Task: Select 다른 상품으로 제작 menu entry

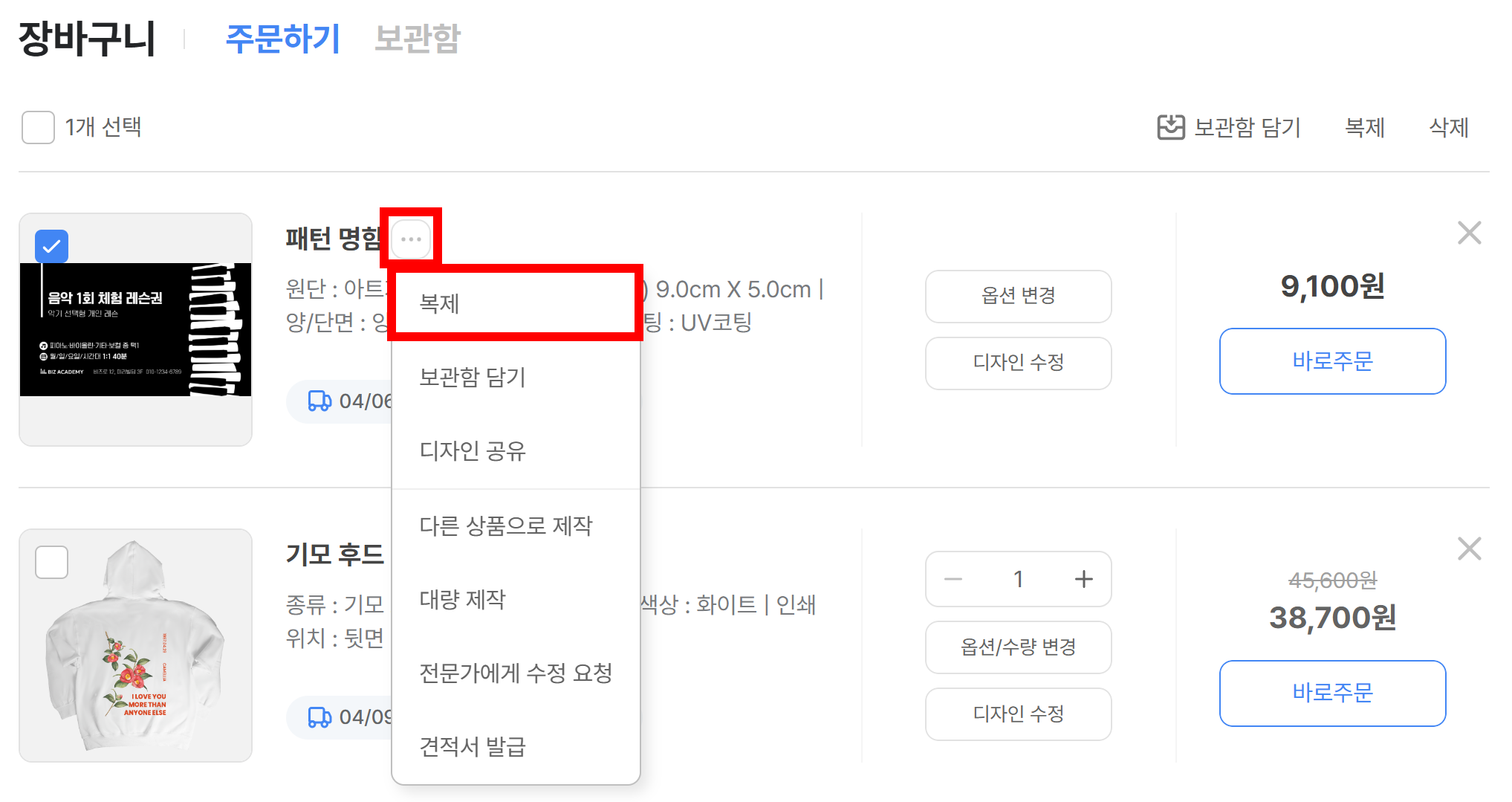Action: coord(506,526)
